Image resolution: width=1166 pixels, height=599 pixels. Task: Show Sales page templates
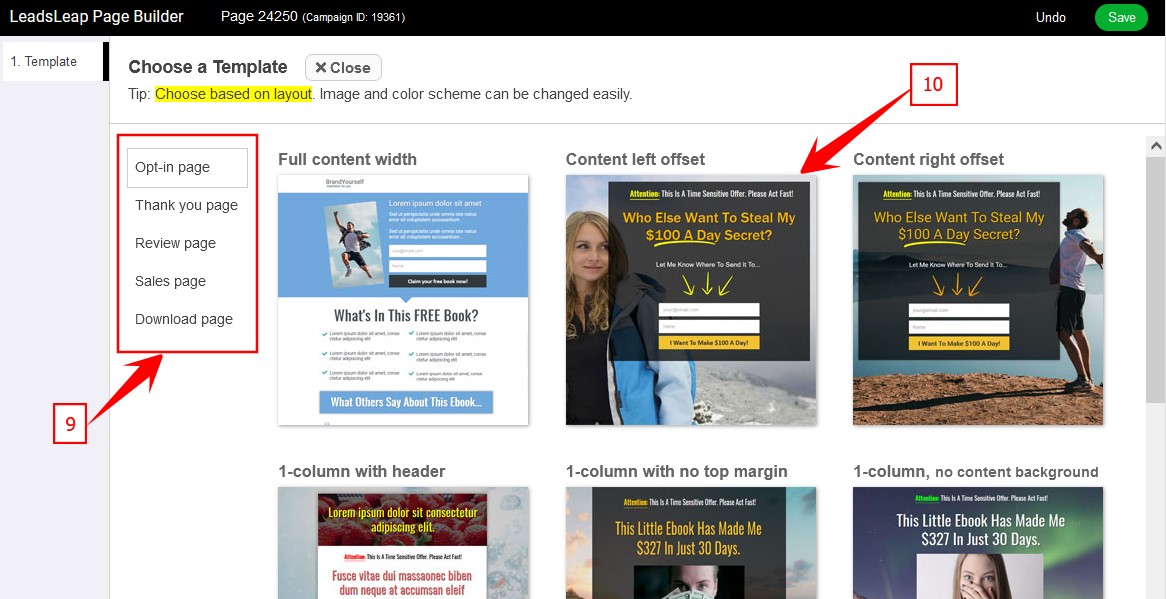point(171,281)
